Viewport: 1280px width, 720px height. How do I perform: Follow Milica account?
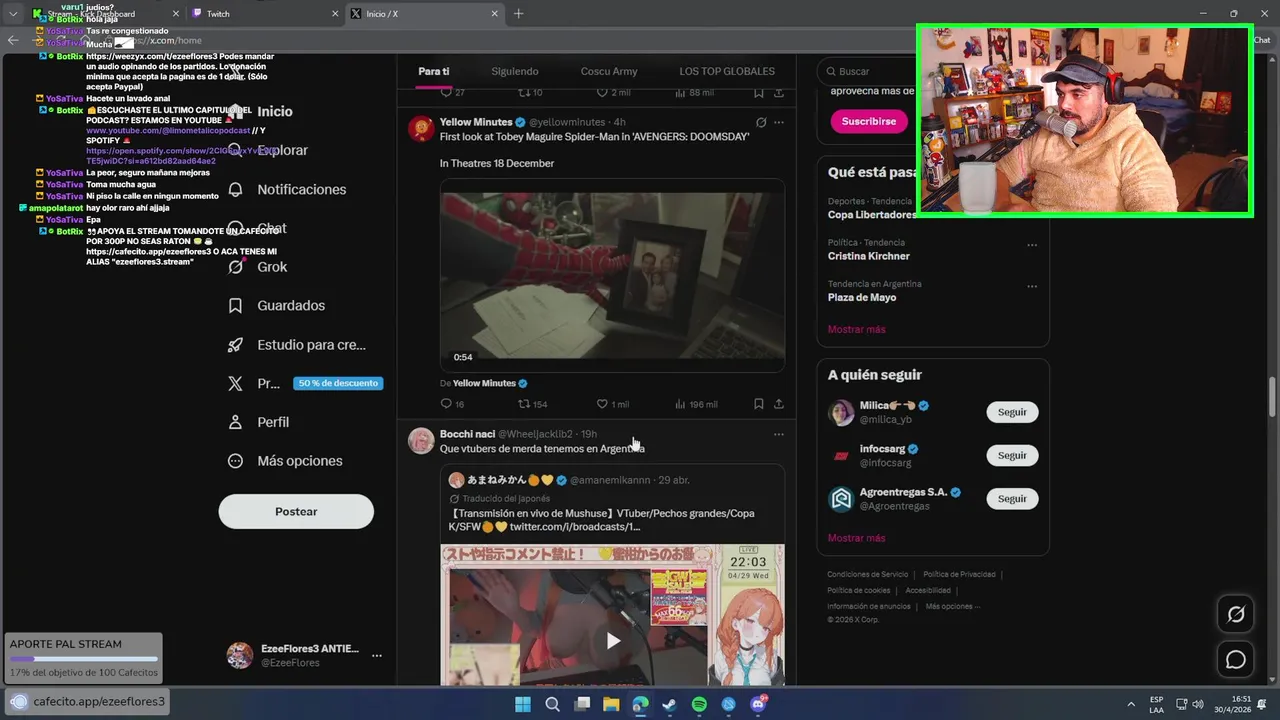click(x=1012, y=412)
